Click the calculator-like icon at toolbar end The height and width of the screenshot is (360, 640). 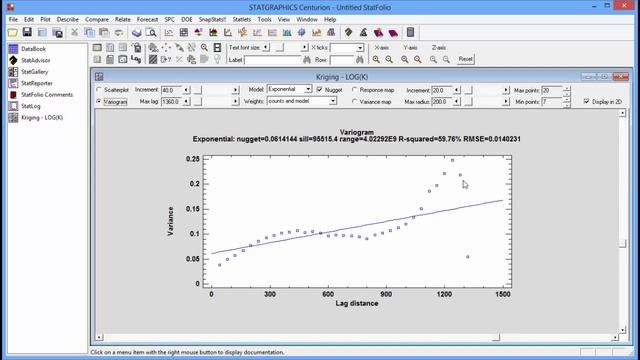point(410,33)
